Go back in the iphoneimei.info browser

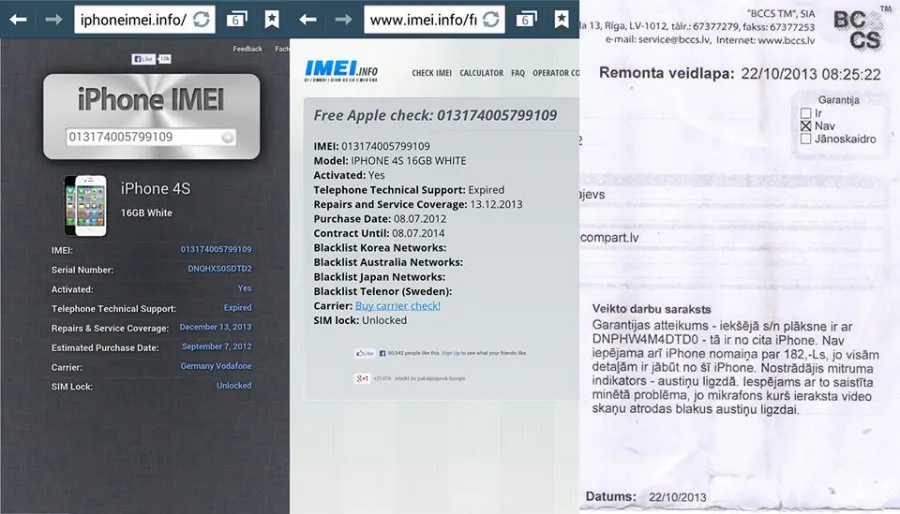click(x=18, y=20)
